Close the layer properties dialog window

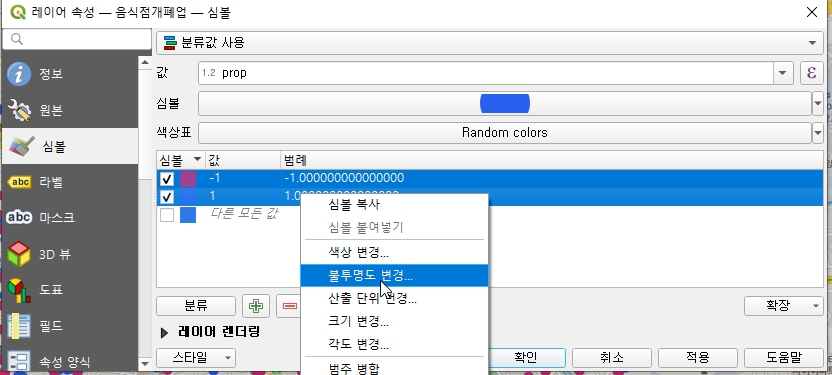pyautogui.click(x=811, y=12)
